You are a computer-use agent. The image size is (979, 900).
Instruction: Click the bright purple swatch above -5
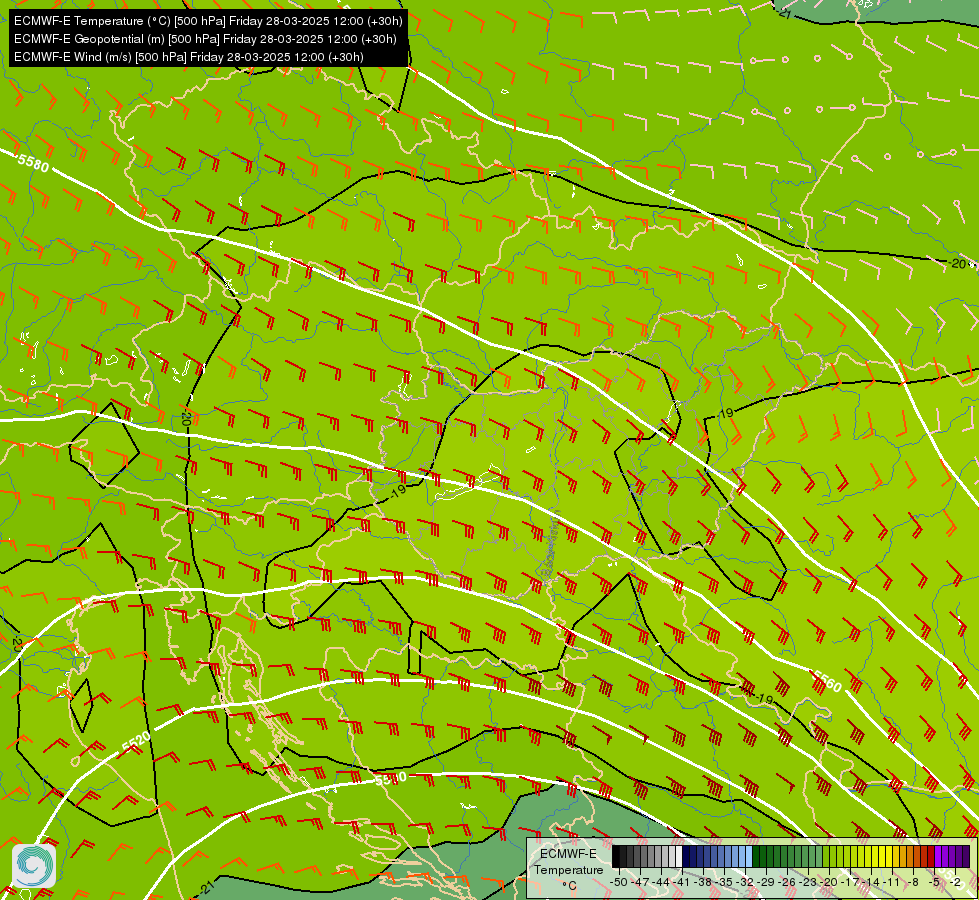coord(938,856)
